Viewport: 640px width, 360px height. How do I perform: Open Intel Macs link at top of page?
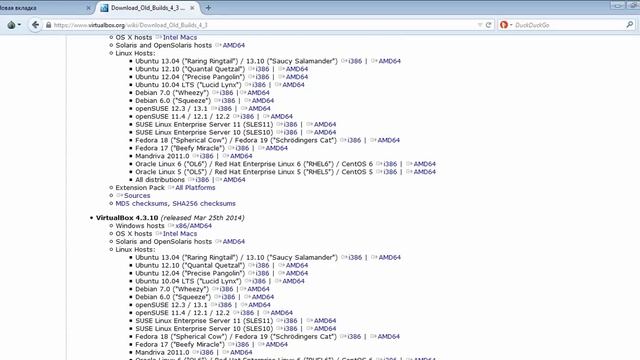(180, 37)
